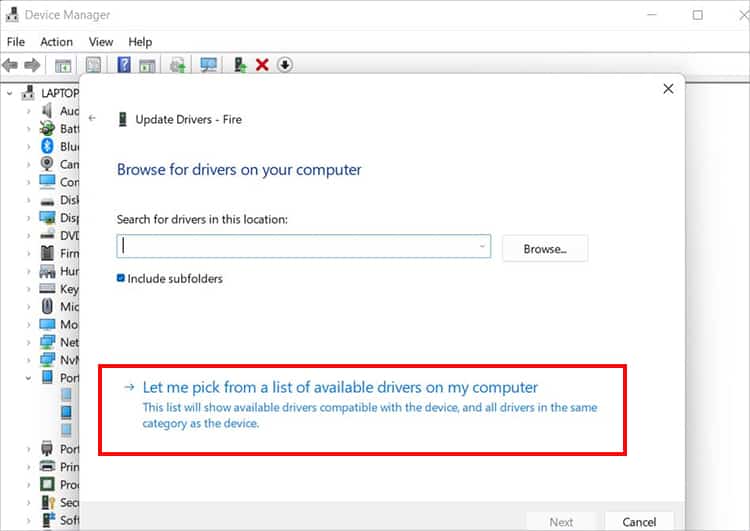The image size is (750, 531).
Task: Select the LAPTOP root tree label
Action: 60,93
